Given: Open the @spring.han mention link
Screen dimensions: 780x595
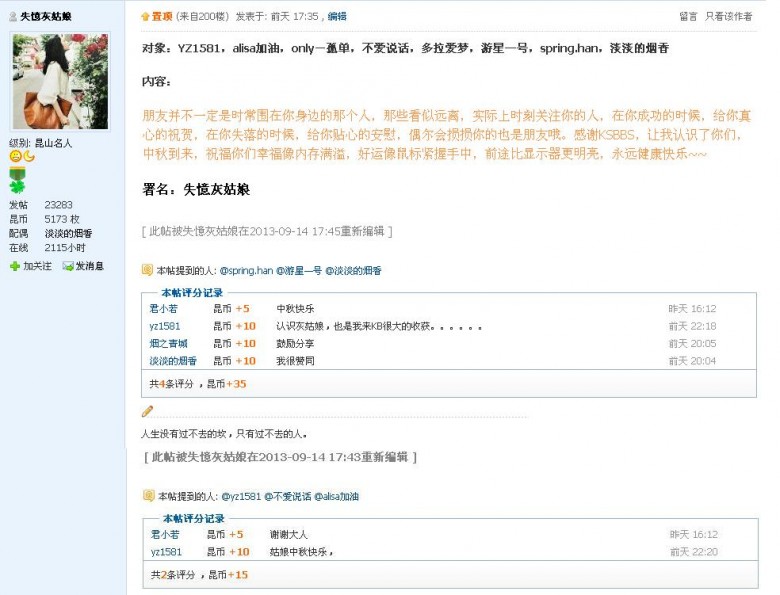Looking at the screenshot, I should click(246, 271).
